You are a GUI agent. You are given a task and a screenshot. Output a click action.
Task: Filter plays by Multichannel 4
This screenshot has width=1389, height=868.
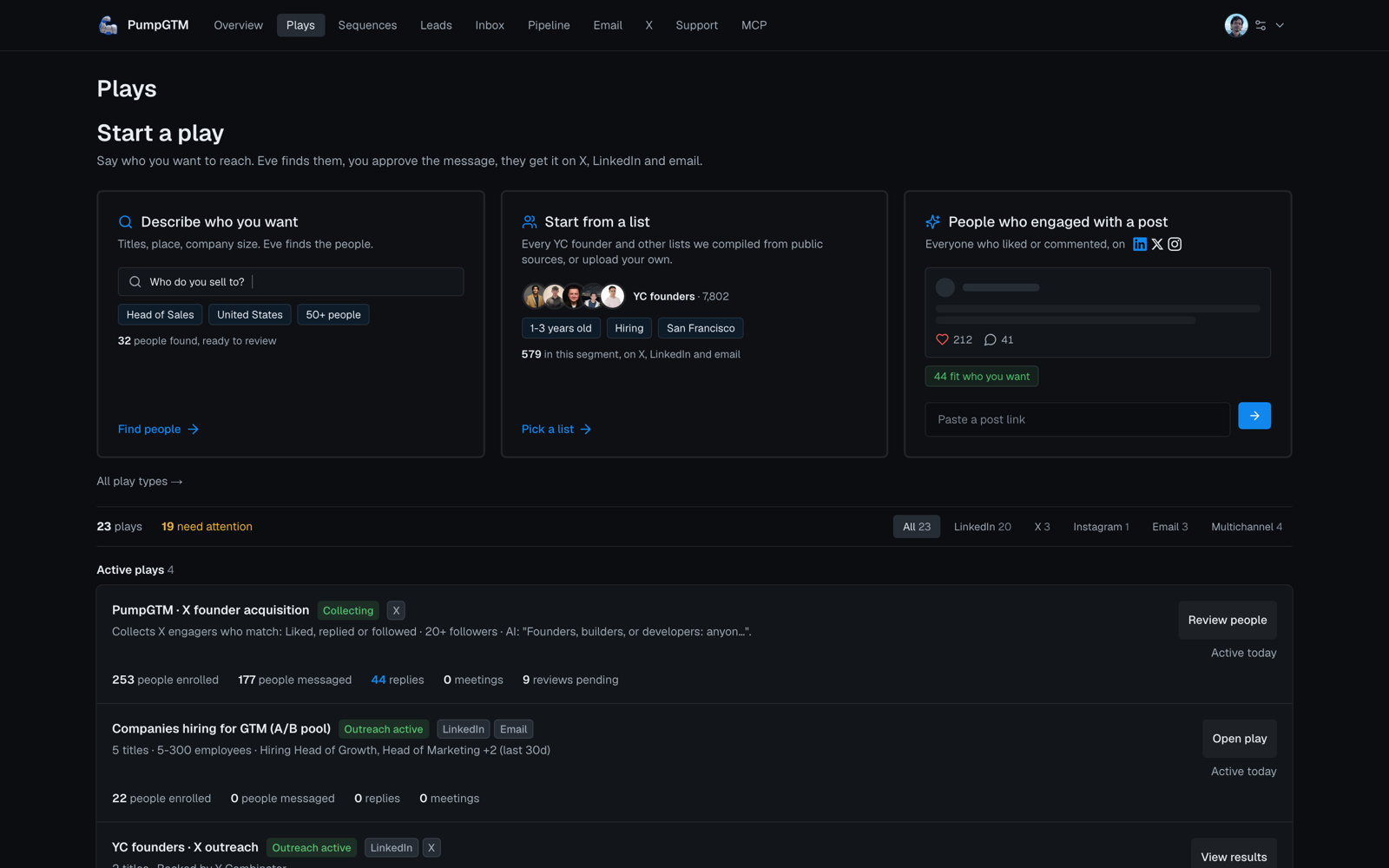pos(1247,527)
